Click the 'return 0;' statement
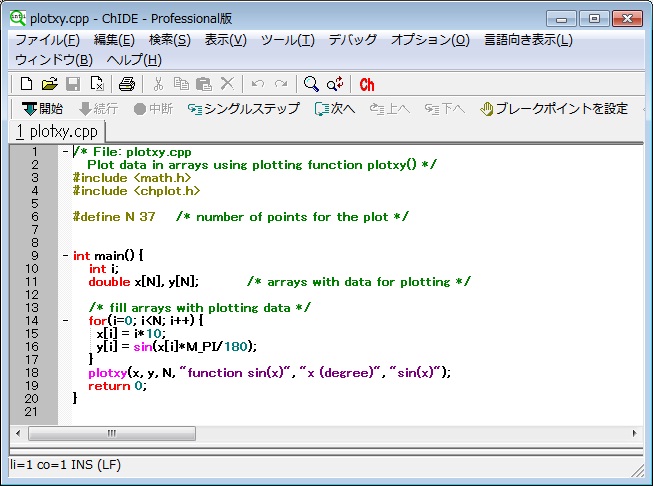Image resolution: width=653 pixels, height=486 pixels. click(117, 386)
